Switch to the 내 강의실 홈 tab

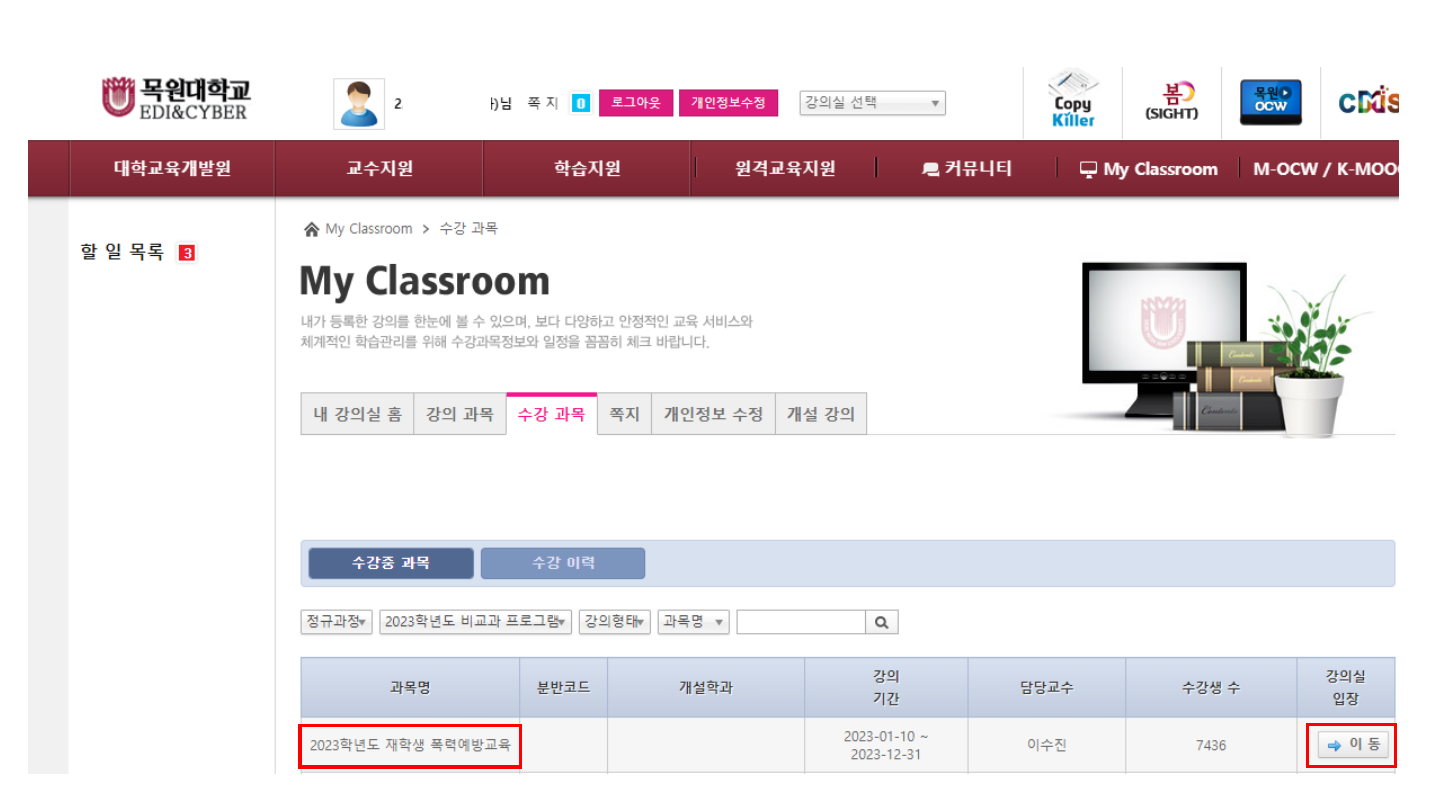pos(357,414)
